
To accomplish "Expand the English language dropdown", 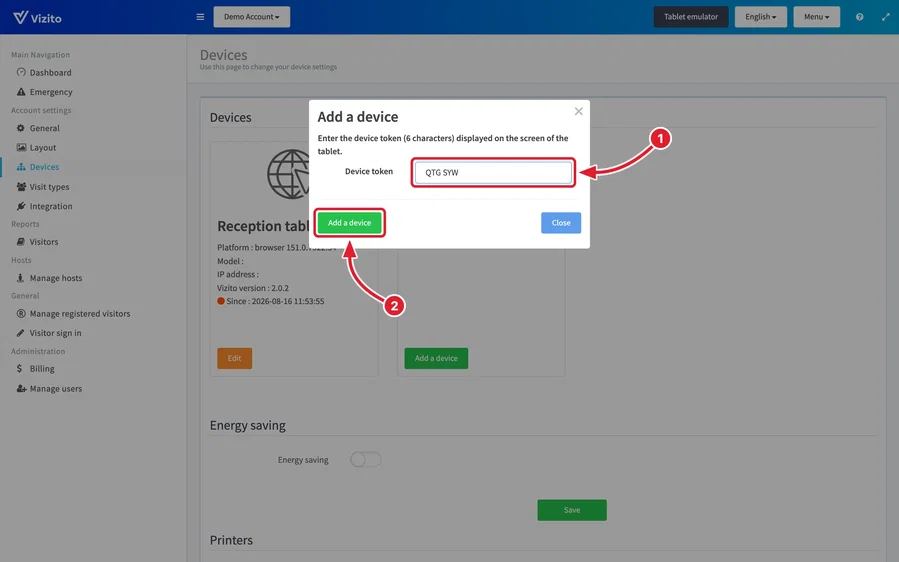I will [760, 17].
